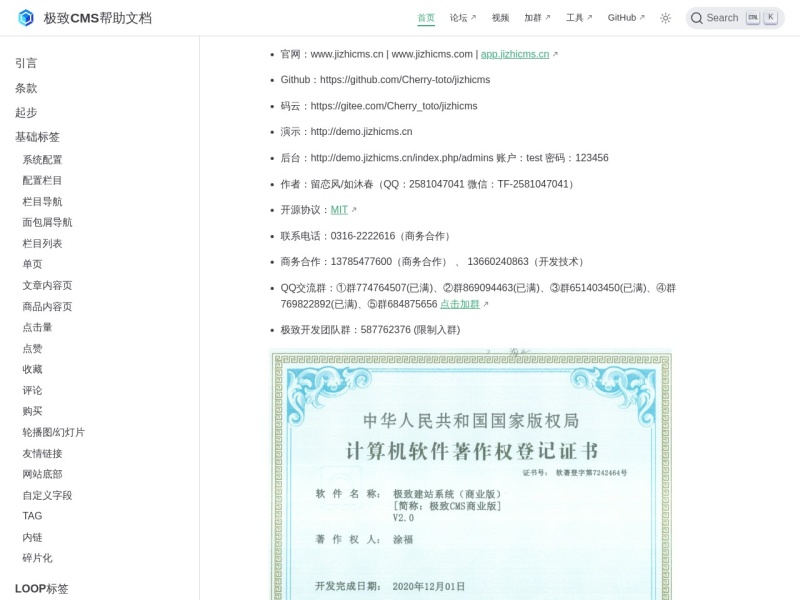The height and width of the screenshot is (600, 800).
Task: Expand the LOOP标签 sidebar group
Action: coord(41,588)
